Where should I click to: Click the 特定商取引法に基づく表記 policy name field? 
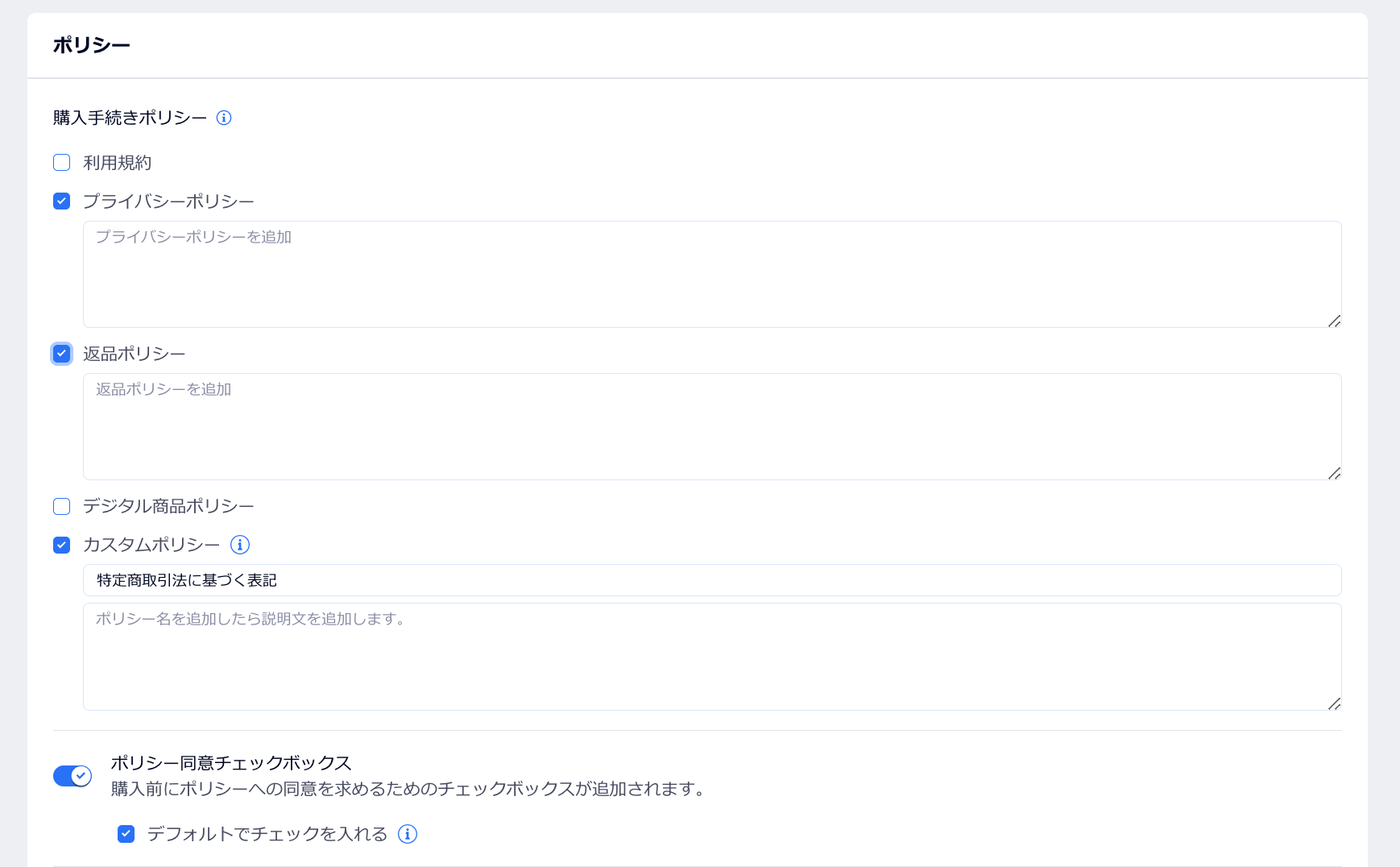tap(711, 580)
